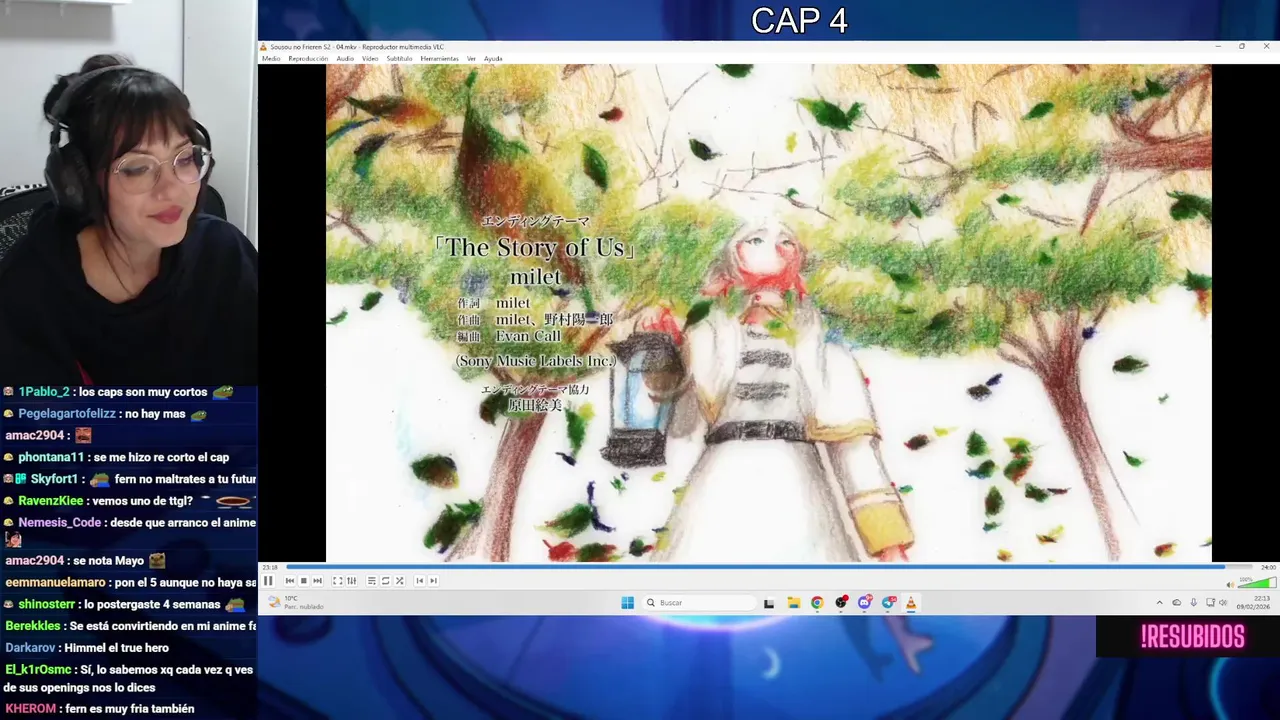Seek on the VLC progress bar
The height and width of the screenshot is (720, 1280).
769,567
